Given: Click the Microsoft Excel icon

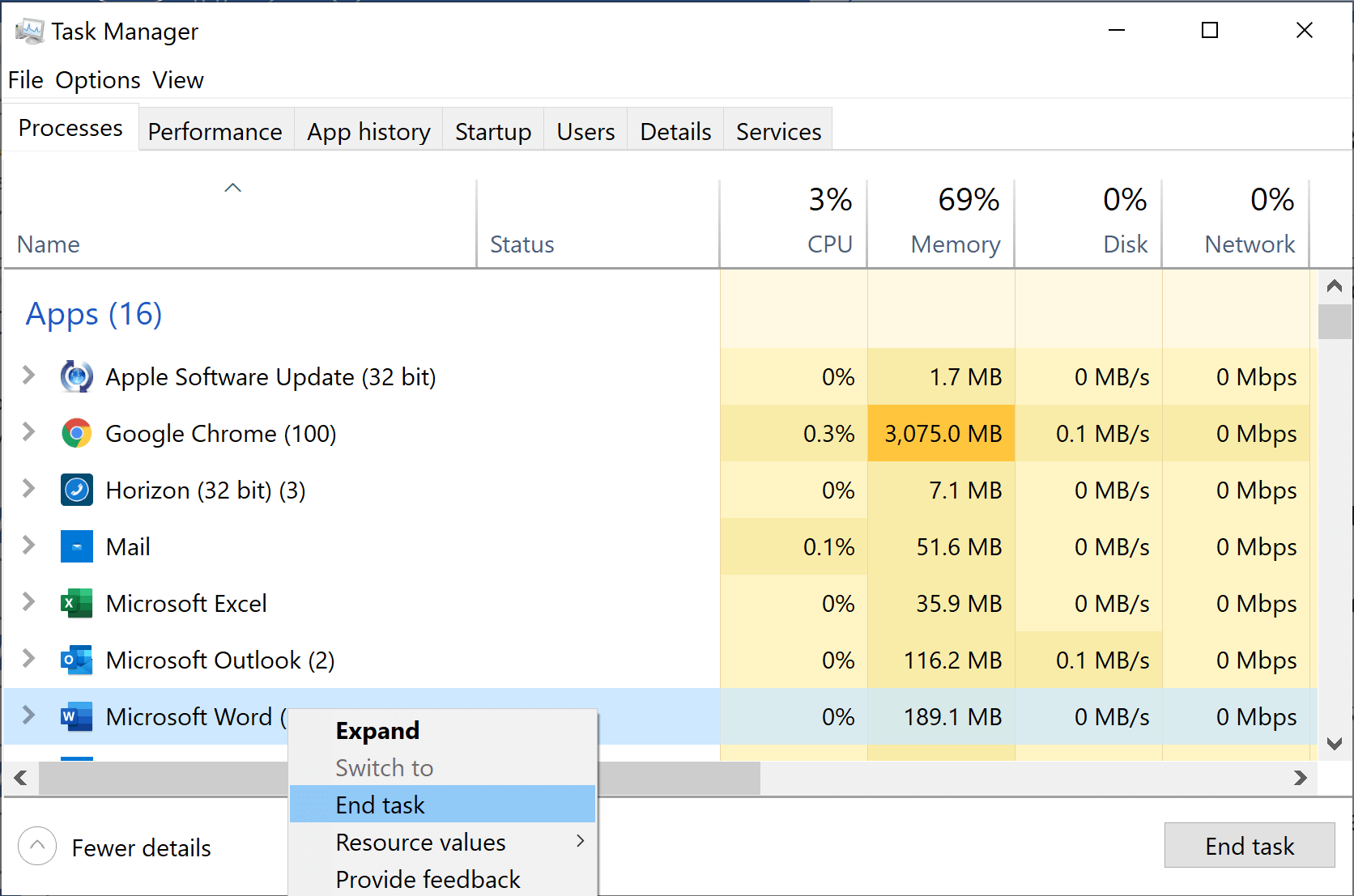Looking at the screenshot, I should [76, 604].
